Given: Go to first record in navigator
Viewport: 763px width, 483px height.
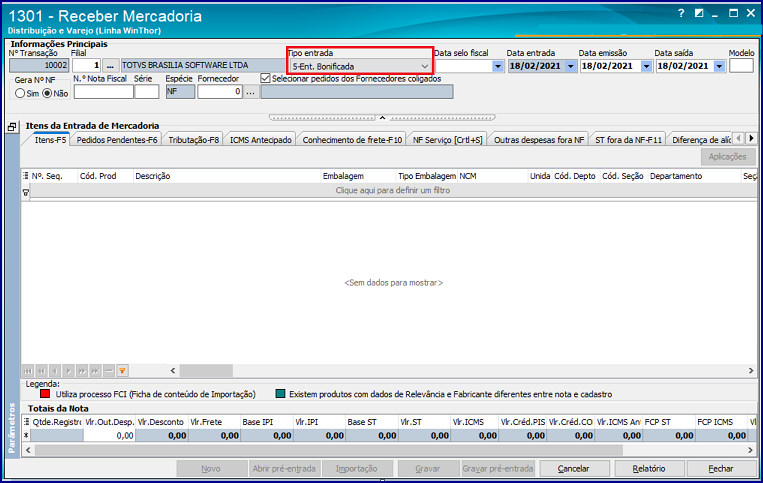Looking at the screenshot, I should pos(28,371).
